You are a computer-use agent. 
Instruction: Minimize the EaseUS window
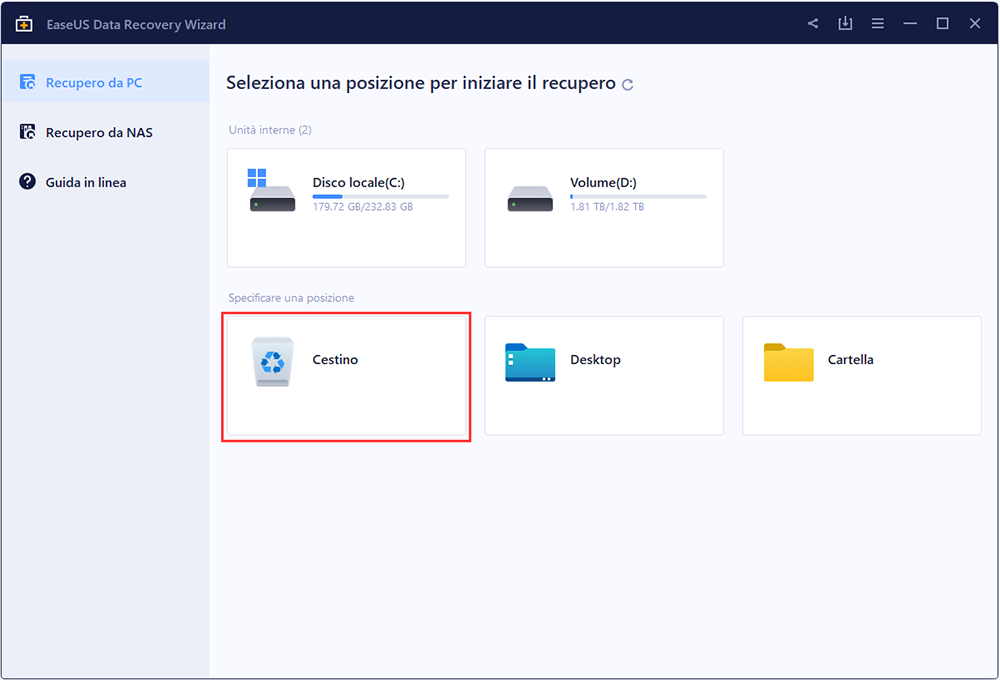(x=910, y=24)
